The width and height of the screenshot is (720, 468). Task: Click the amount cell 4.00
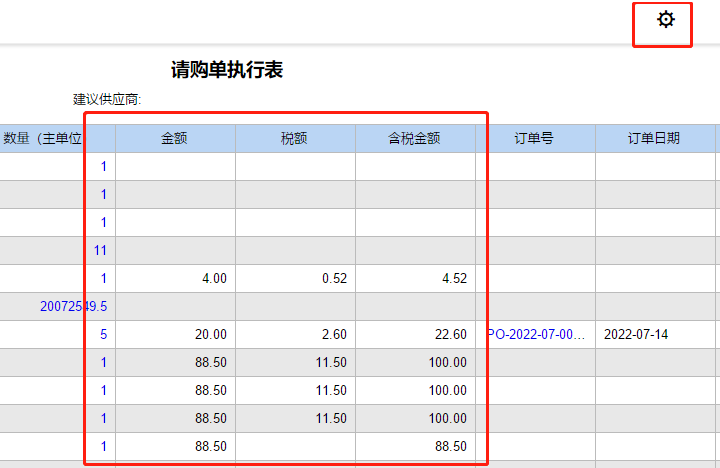click(x=214, y=278)
